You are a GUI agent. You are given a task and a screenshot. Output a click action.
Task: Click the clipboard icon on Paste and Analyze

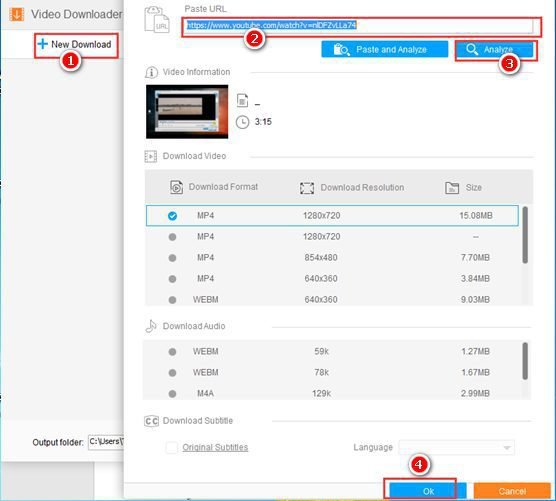[342, 49]
